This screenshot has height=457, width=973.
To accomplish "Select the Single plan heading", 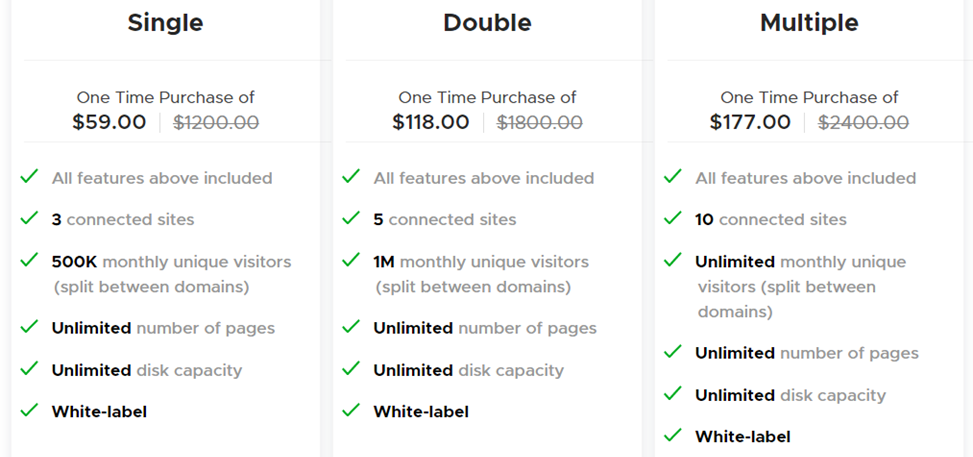I will click(165, 23).
